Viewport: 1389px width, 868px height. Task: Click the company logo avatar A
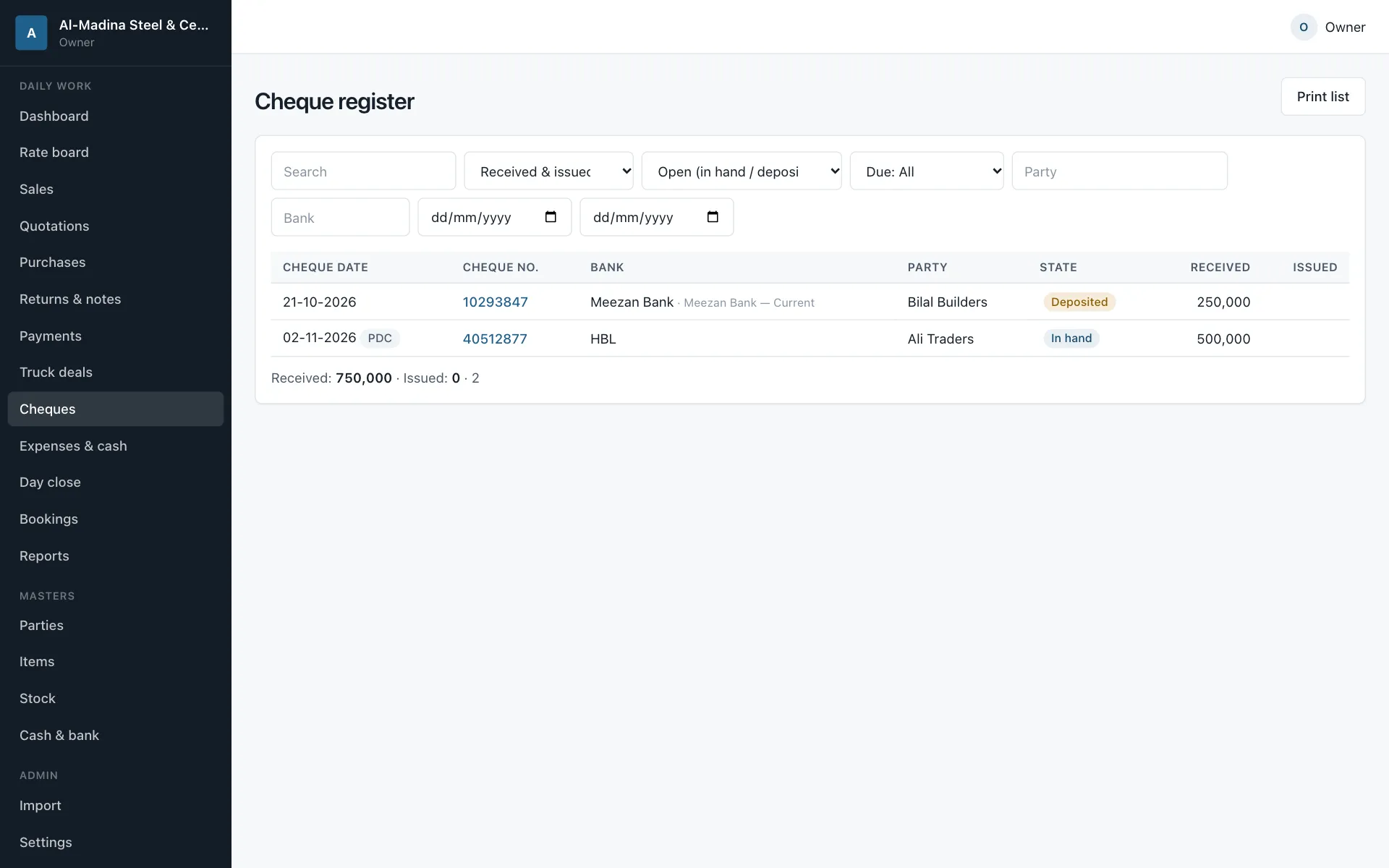31,33
